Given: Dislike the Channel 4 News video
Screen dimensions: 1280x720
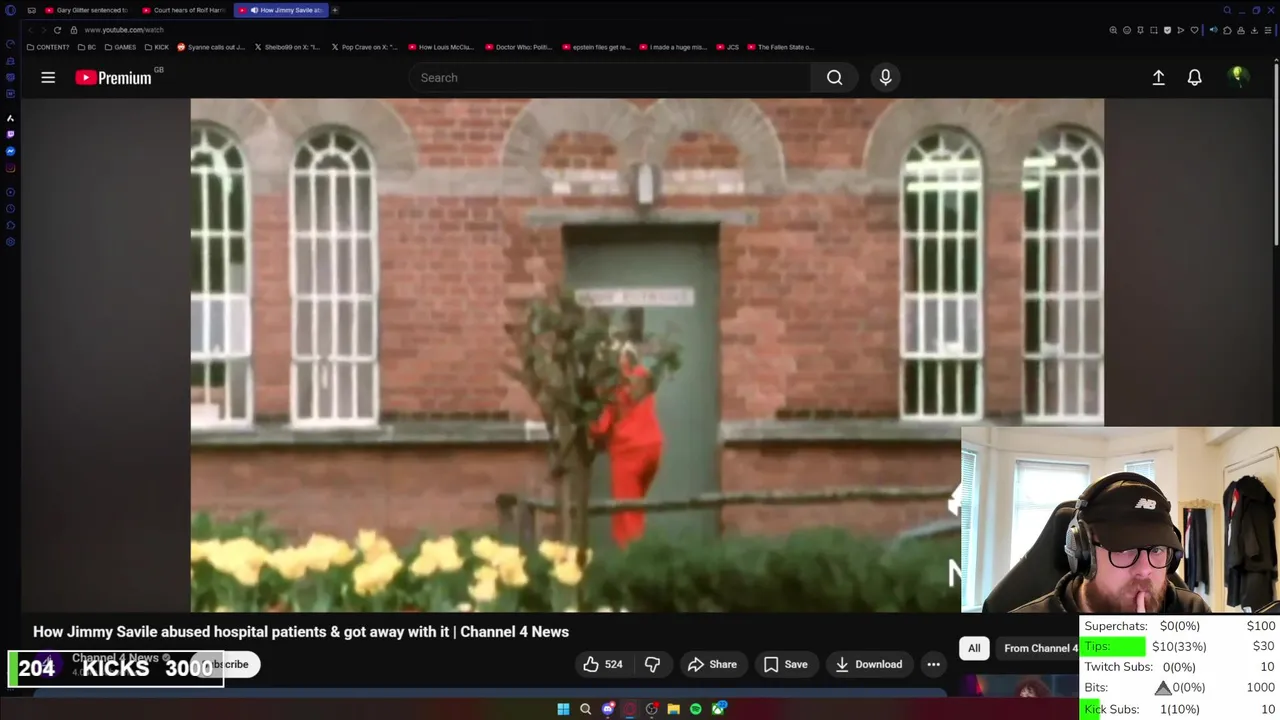Looking at the screenshot, I should (652, 664).
